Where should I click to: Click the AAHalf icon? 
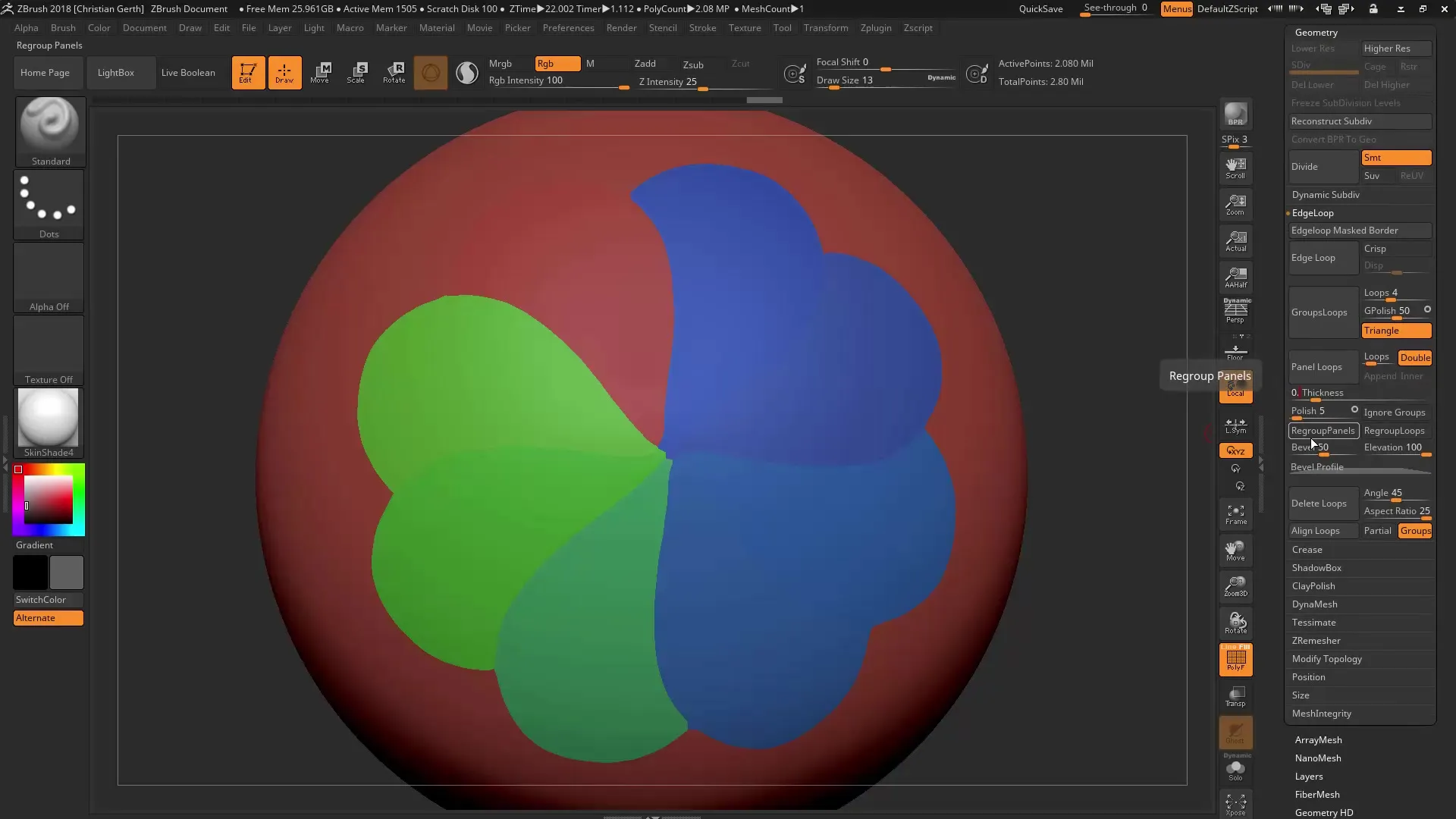click(x=1235, y=277)
